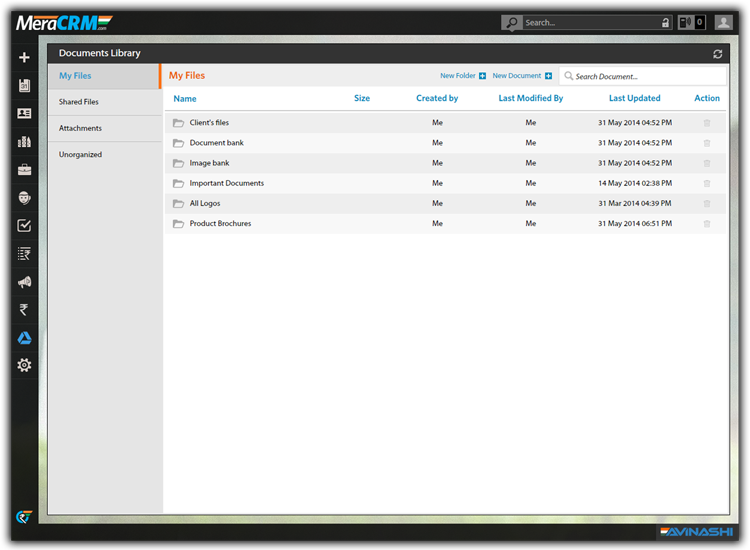750x550 pixels.
Task: Open the Client's files folder
Action: coord(209,122)
